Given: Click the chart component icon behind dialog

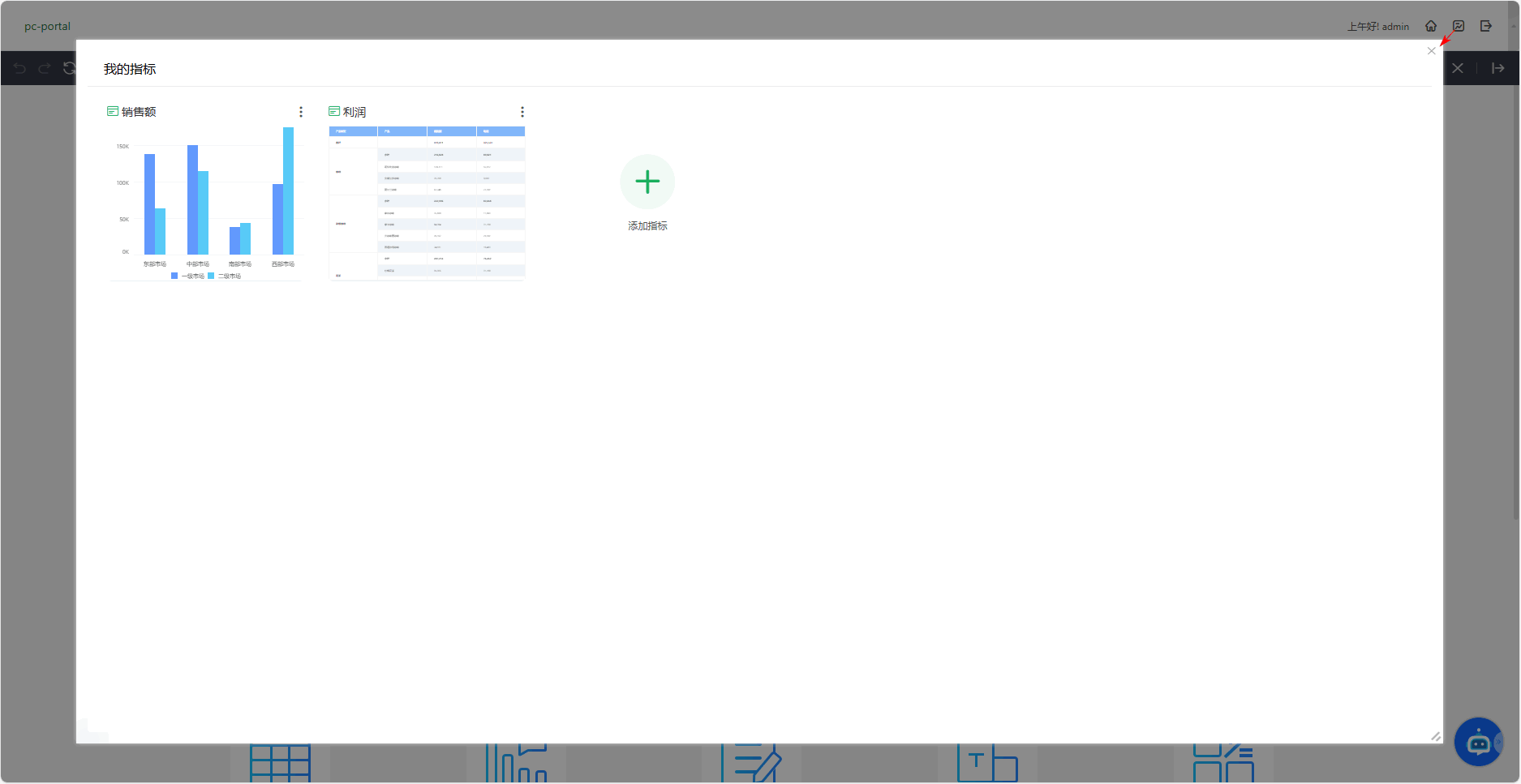Looking at the screenshot, I should (516, 763).
